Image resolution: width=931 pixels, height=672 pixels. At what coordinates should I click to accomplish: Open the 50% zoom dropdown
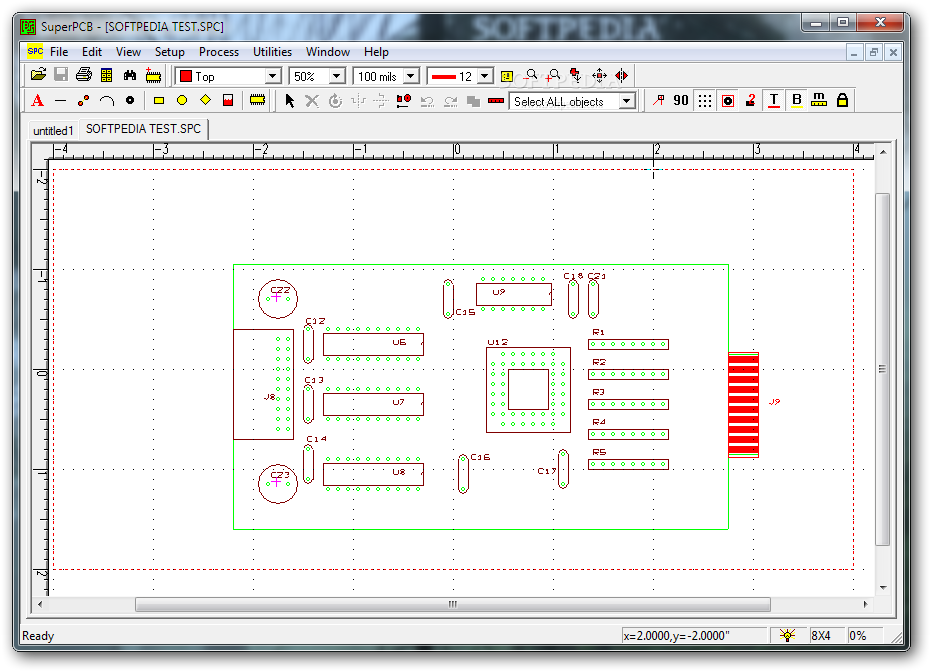pos(337,76)
